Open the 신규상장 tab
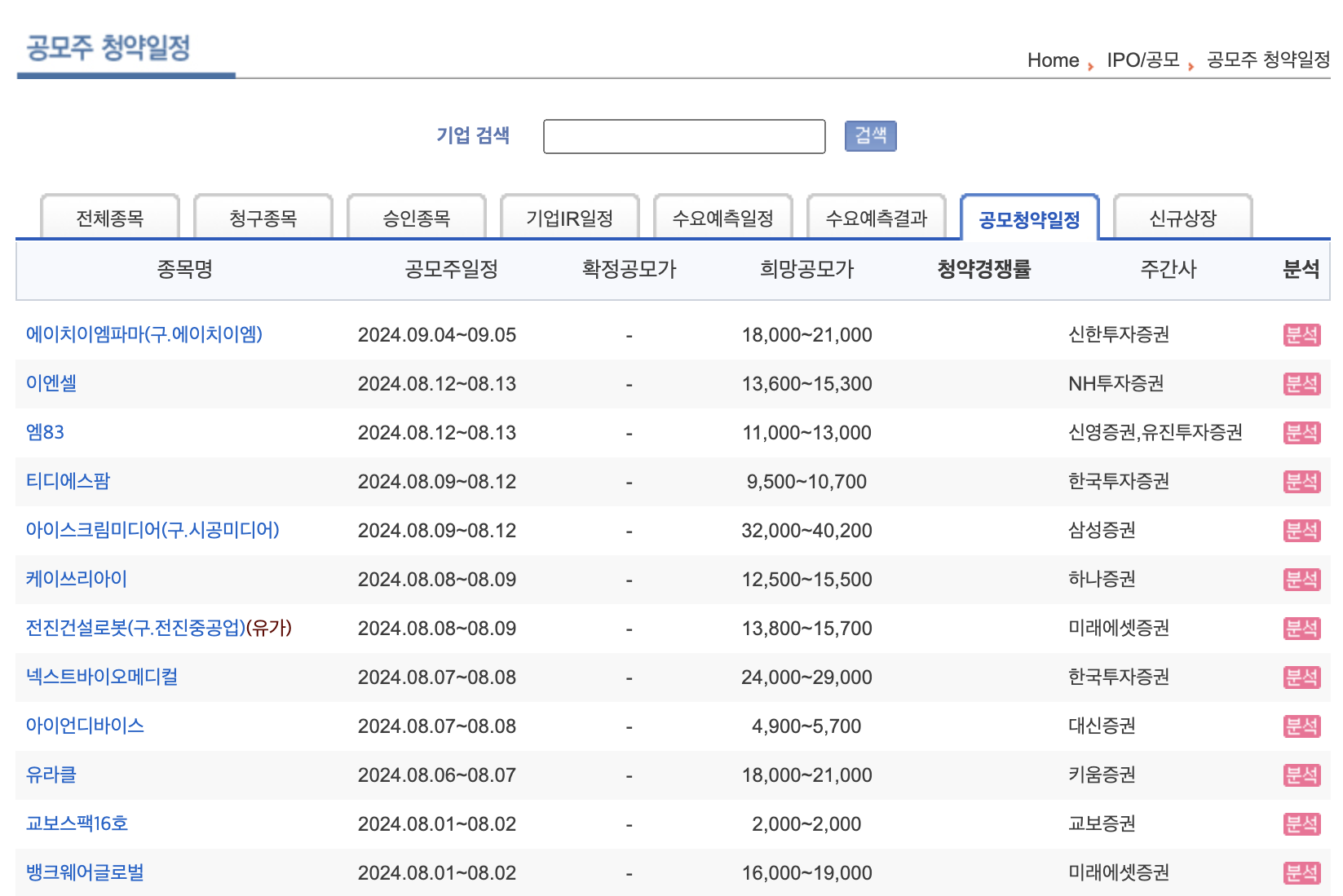Image resolution: width=1343 pixels, height=896 pixels. click(1182, 218)
